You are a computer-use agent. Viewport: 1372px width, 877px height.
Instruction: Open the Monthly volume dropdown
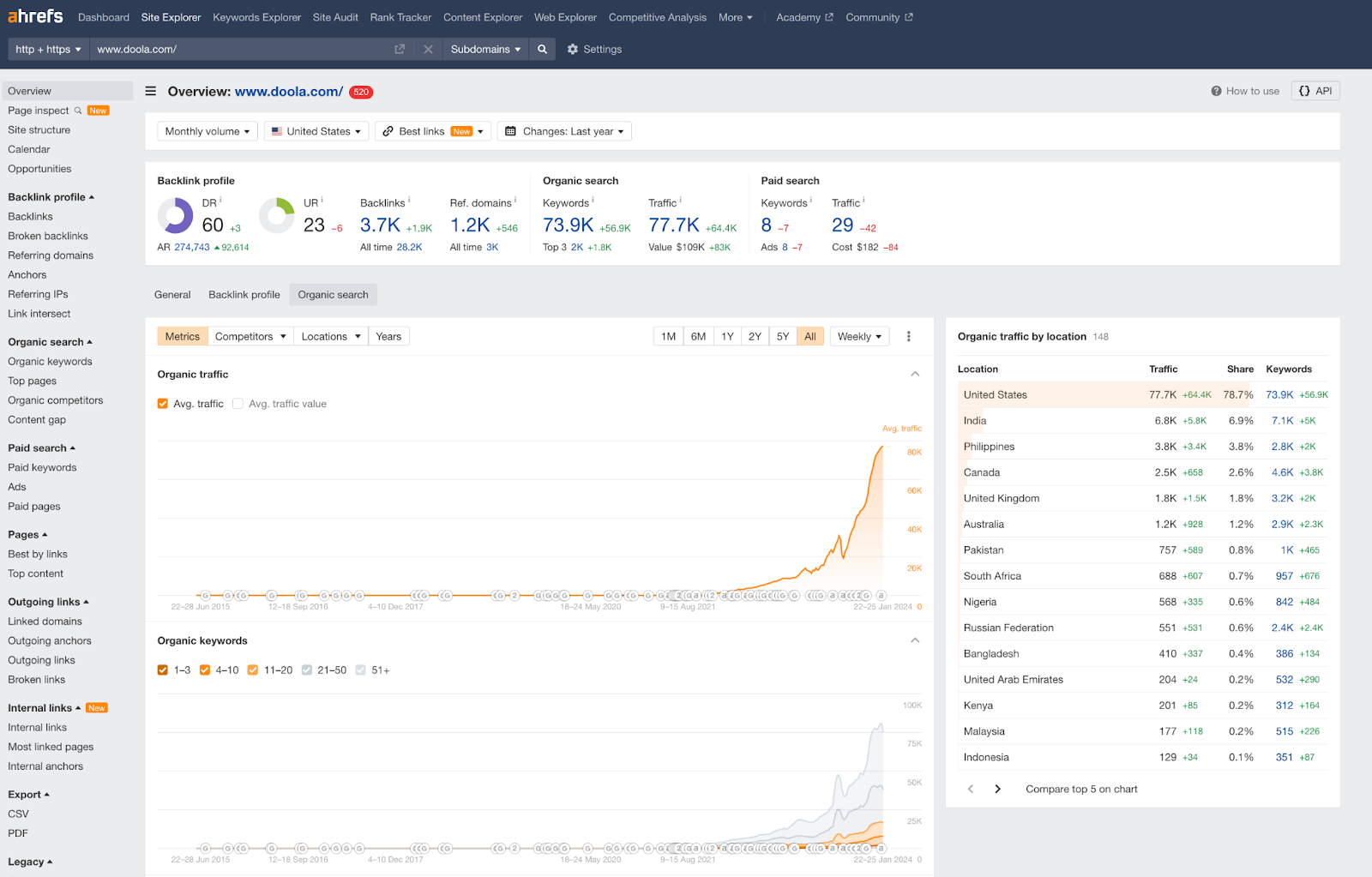pos(208,131)
